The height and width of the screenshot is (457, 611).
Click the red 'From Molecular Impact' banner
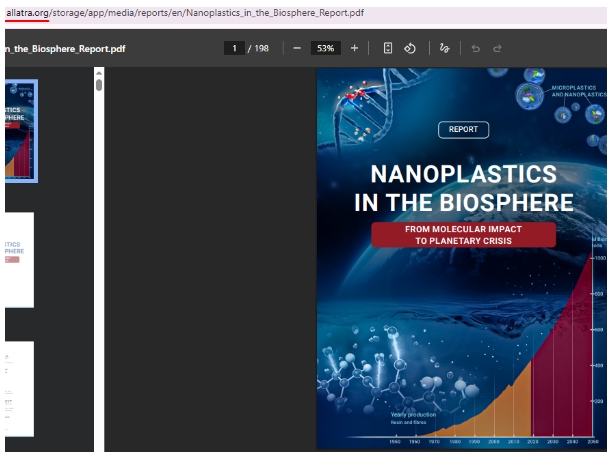pos(463,235)
